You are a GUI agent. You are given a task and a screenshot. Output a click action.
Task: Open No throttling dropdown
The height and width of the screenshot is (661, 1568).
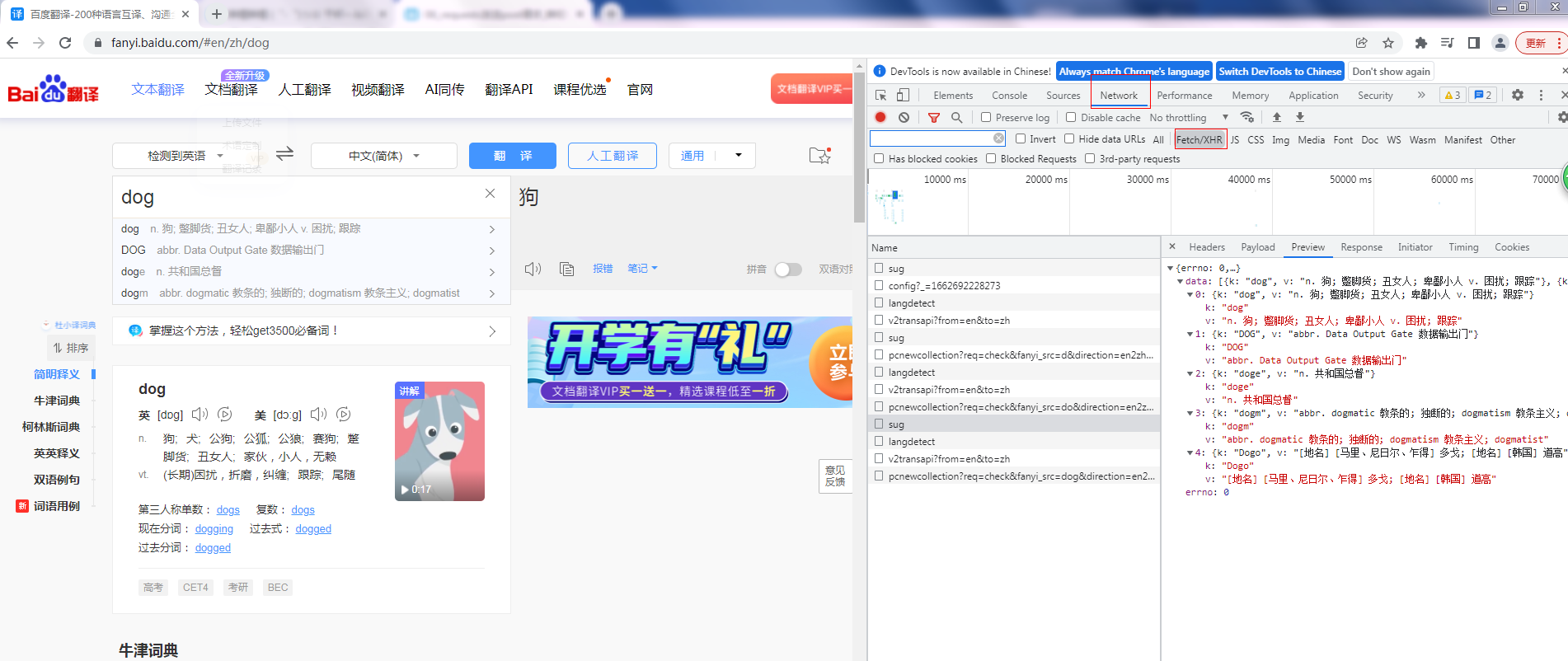(x=1189, y=118)
